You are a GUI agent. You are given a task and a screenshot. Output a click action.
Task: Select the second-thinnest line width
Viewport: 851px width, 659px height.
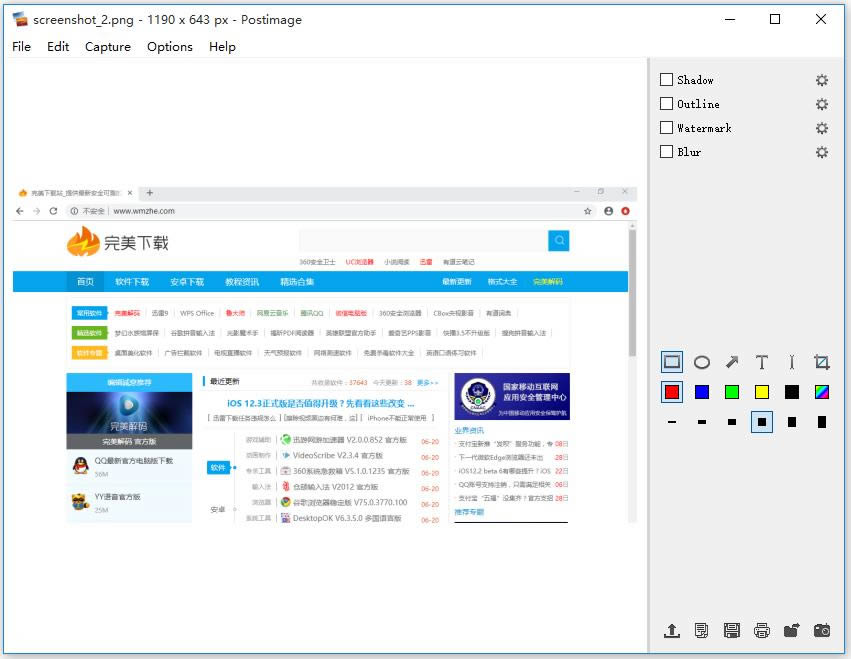[702, 422]
